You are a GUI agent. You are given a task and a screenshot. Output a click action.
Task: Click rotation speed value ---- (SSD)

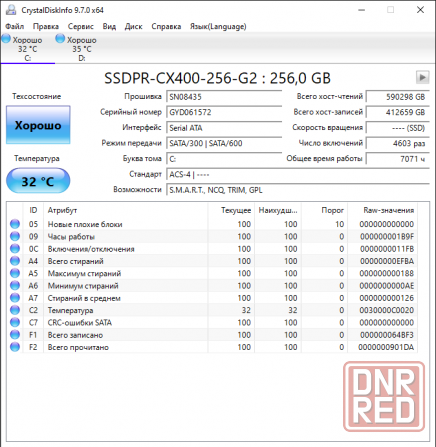[398, 128]
